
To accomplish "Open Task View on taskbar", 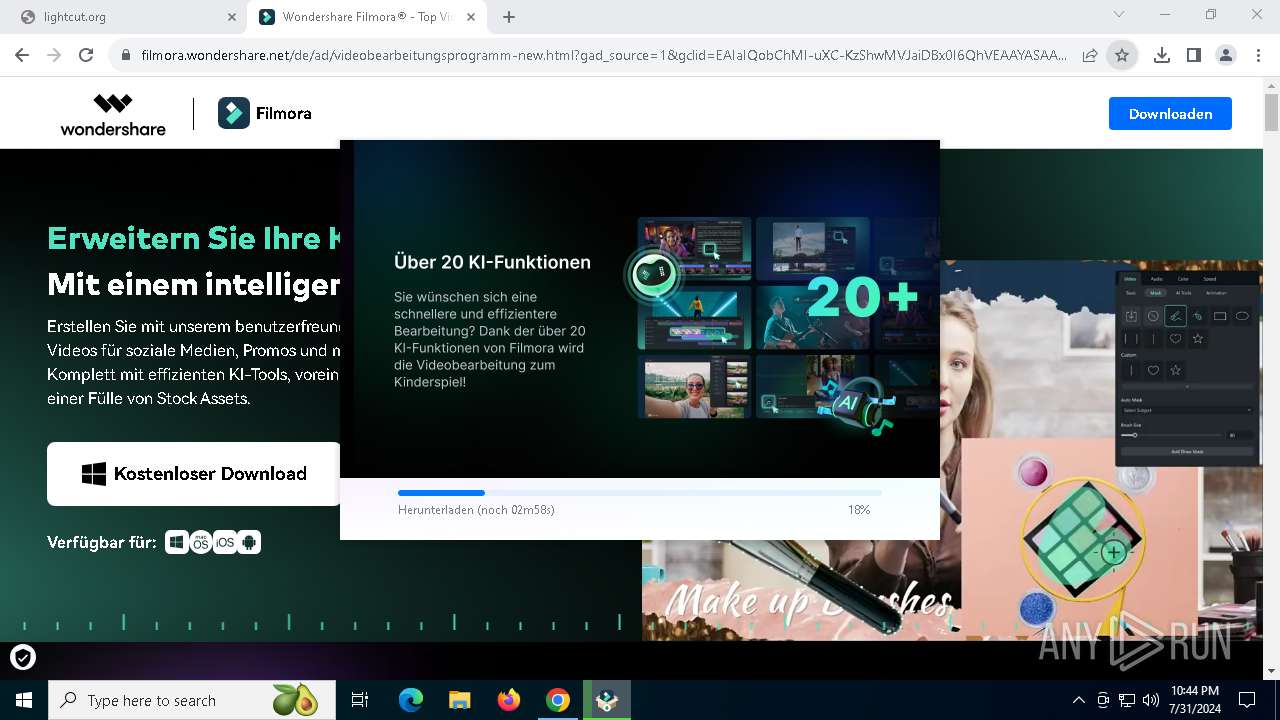I will click(360, 700).
